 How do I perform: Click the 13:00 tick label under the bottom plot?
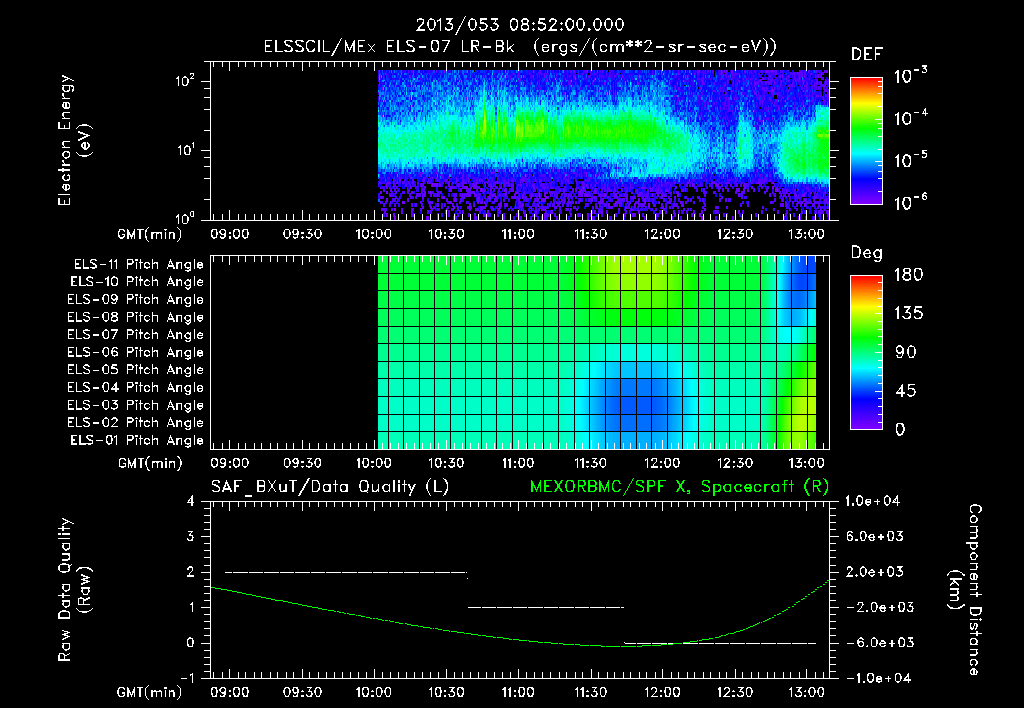(x=807, y=692)
